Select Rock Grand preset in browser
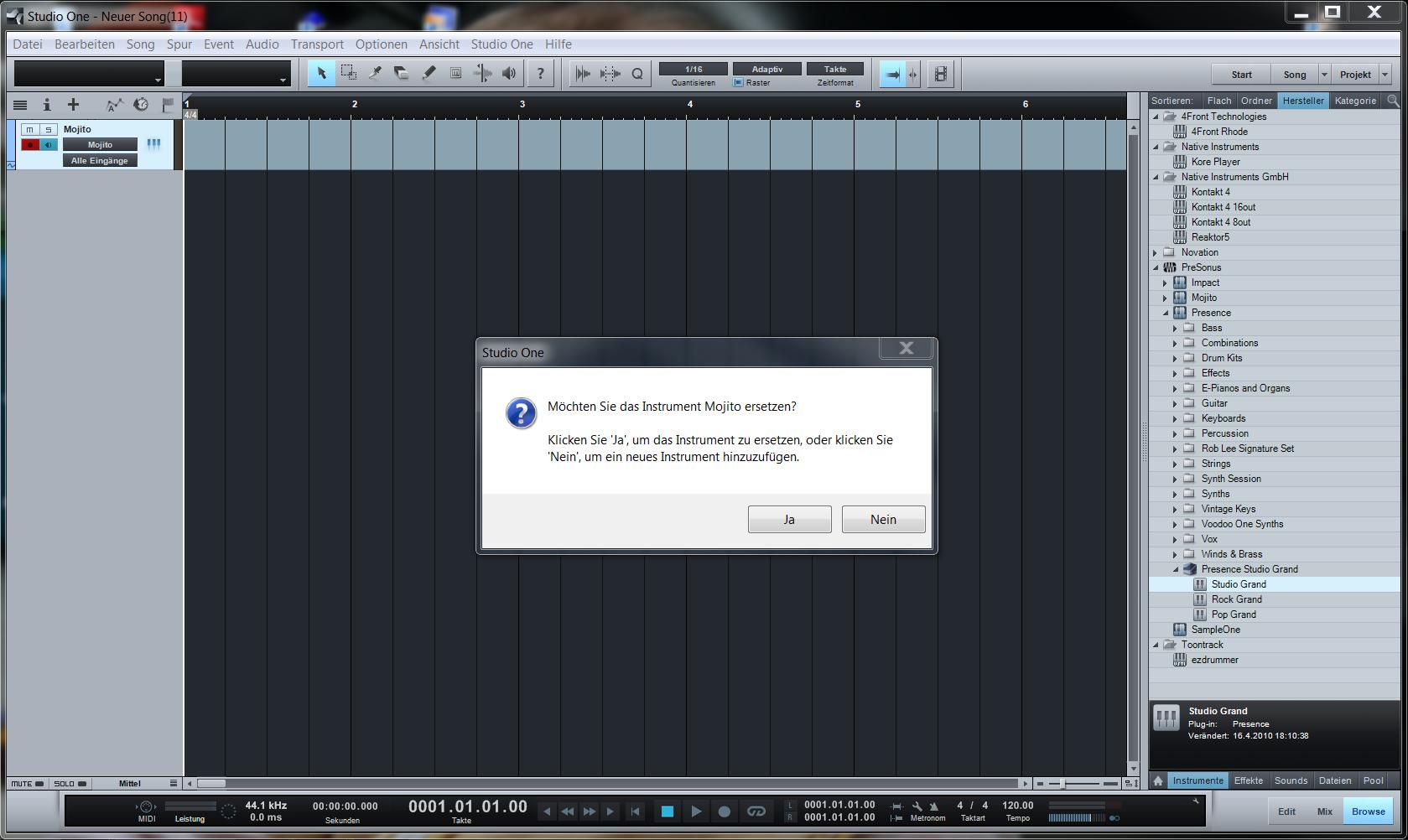Viewport: 1408px width, 840px height. pos(1236,599)
